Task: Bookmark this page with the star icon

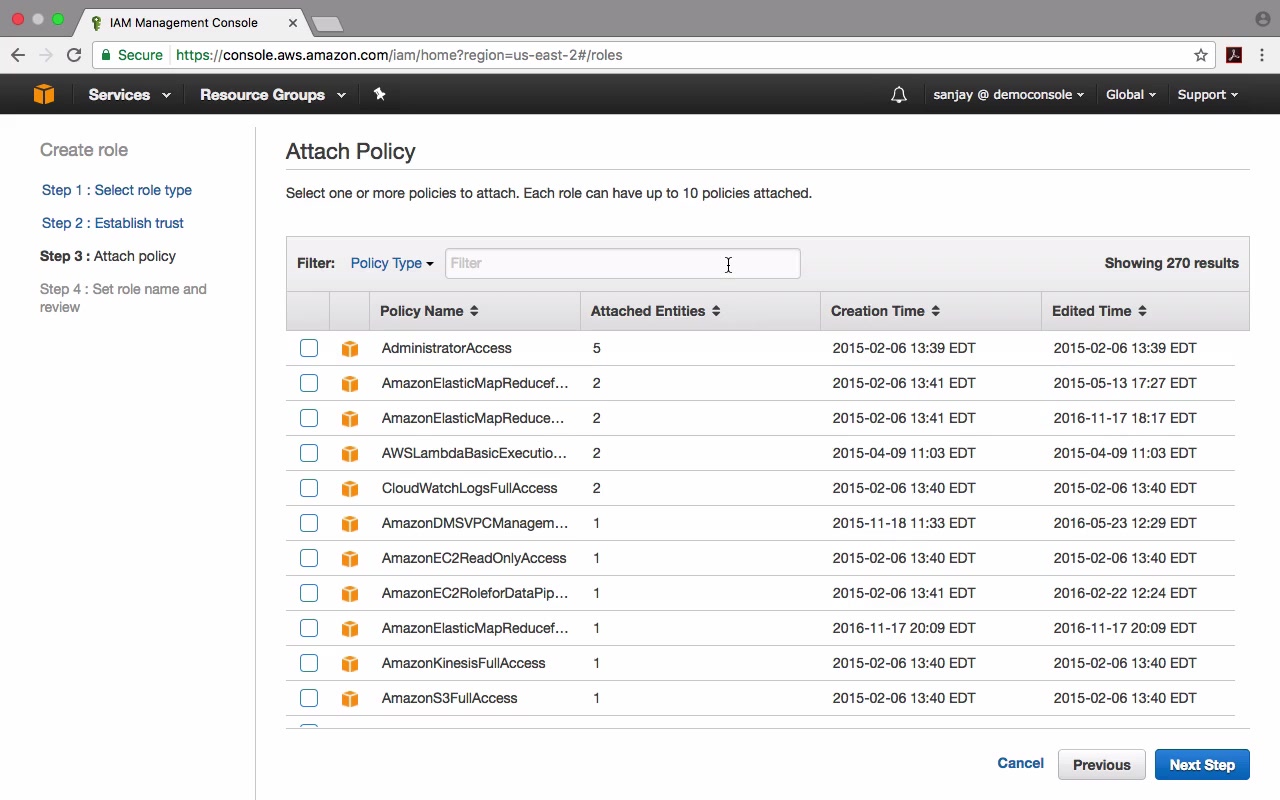Action: coord(1201,55)
